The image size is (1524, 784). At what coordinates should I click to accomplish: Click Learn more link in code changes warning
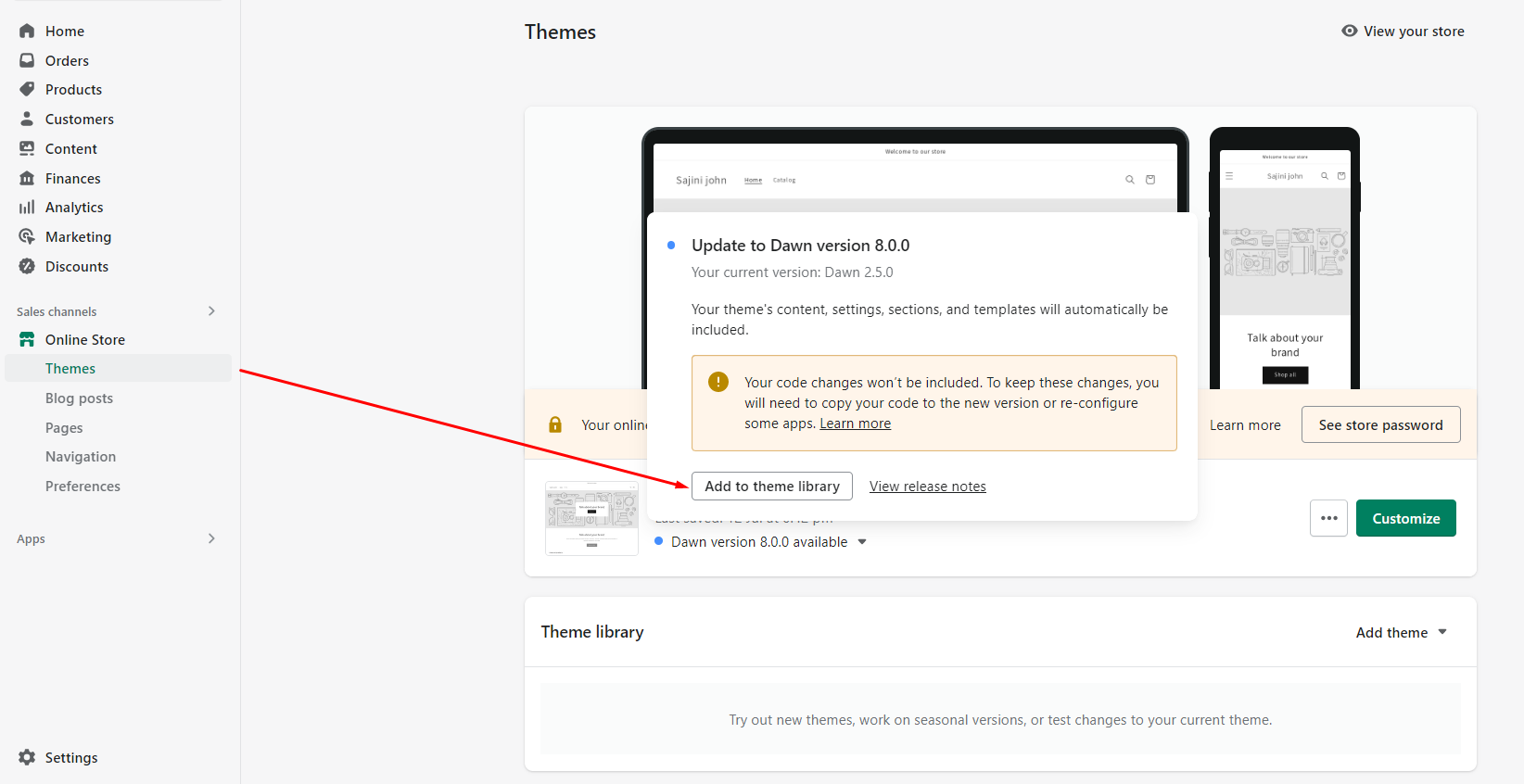(855, 424)
